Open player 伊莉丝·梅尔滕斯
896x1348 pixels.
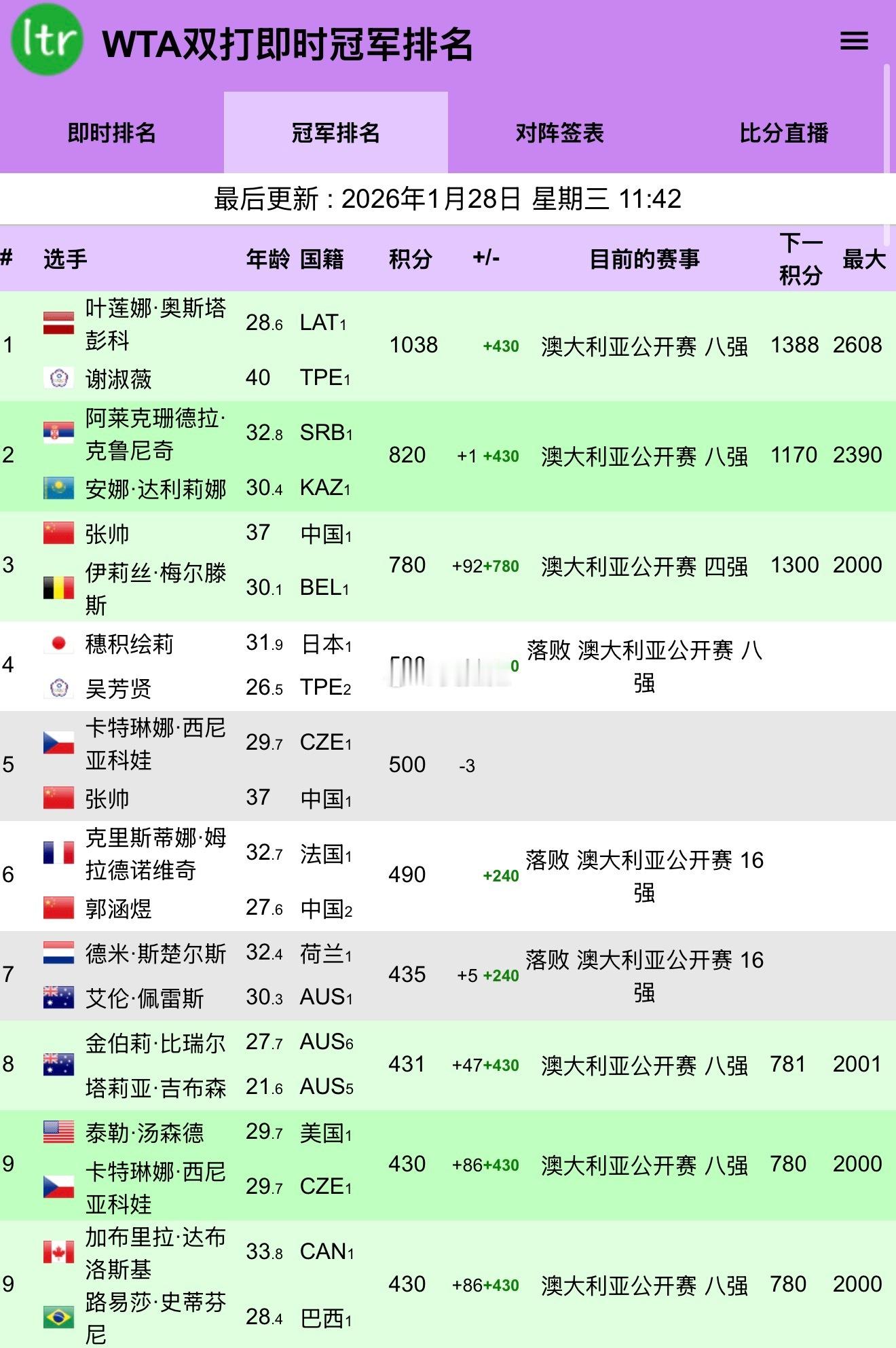pos(155,588)
